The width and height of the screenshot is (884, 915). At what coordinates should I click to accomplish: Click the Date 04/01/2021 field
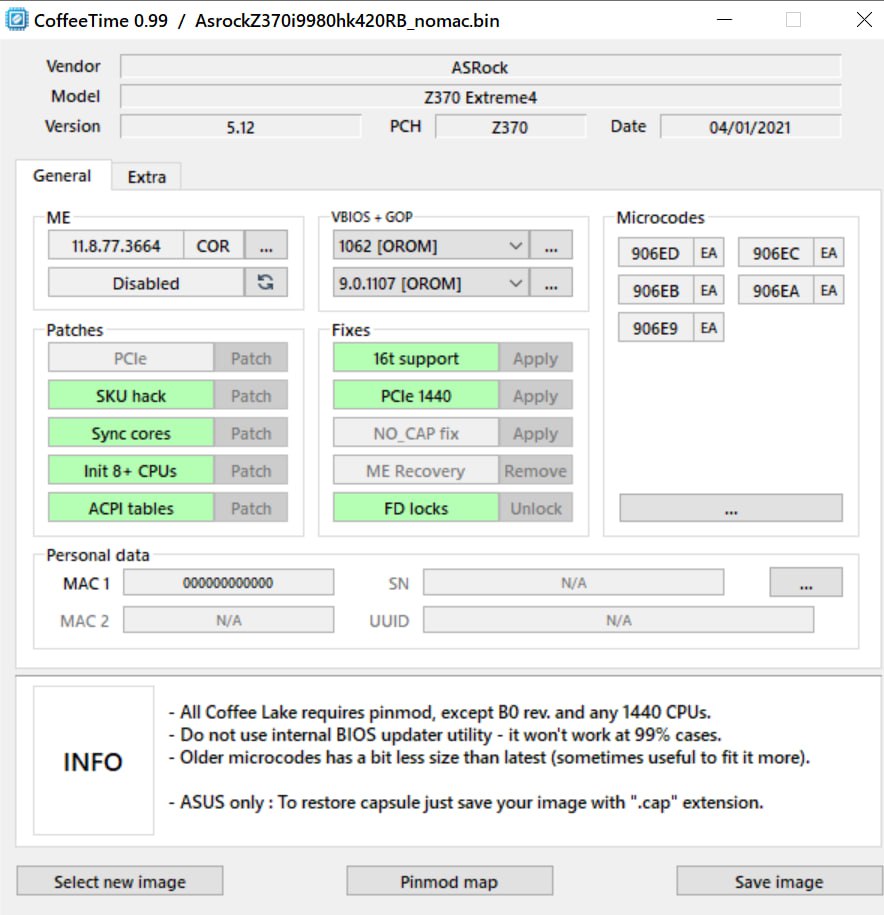[750, 127]
